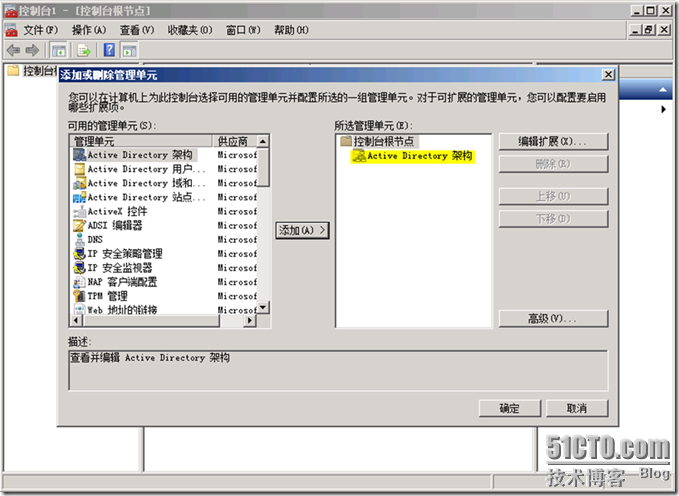Click 高级(V)... button
Viewport: 679px width, 496px height.
point(553,319)
